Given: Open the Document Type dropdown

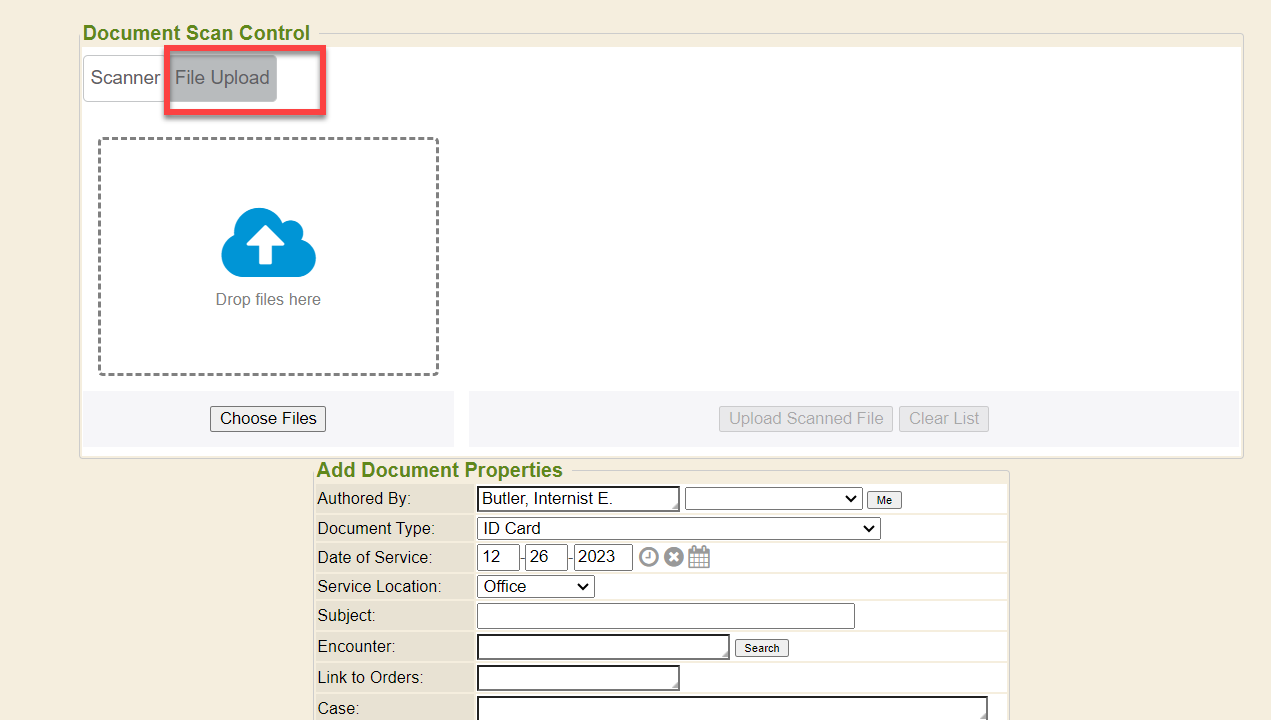Looking at the screenshot, I should (678, 528).
